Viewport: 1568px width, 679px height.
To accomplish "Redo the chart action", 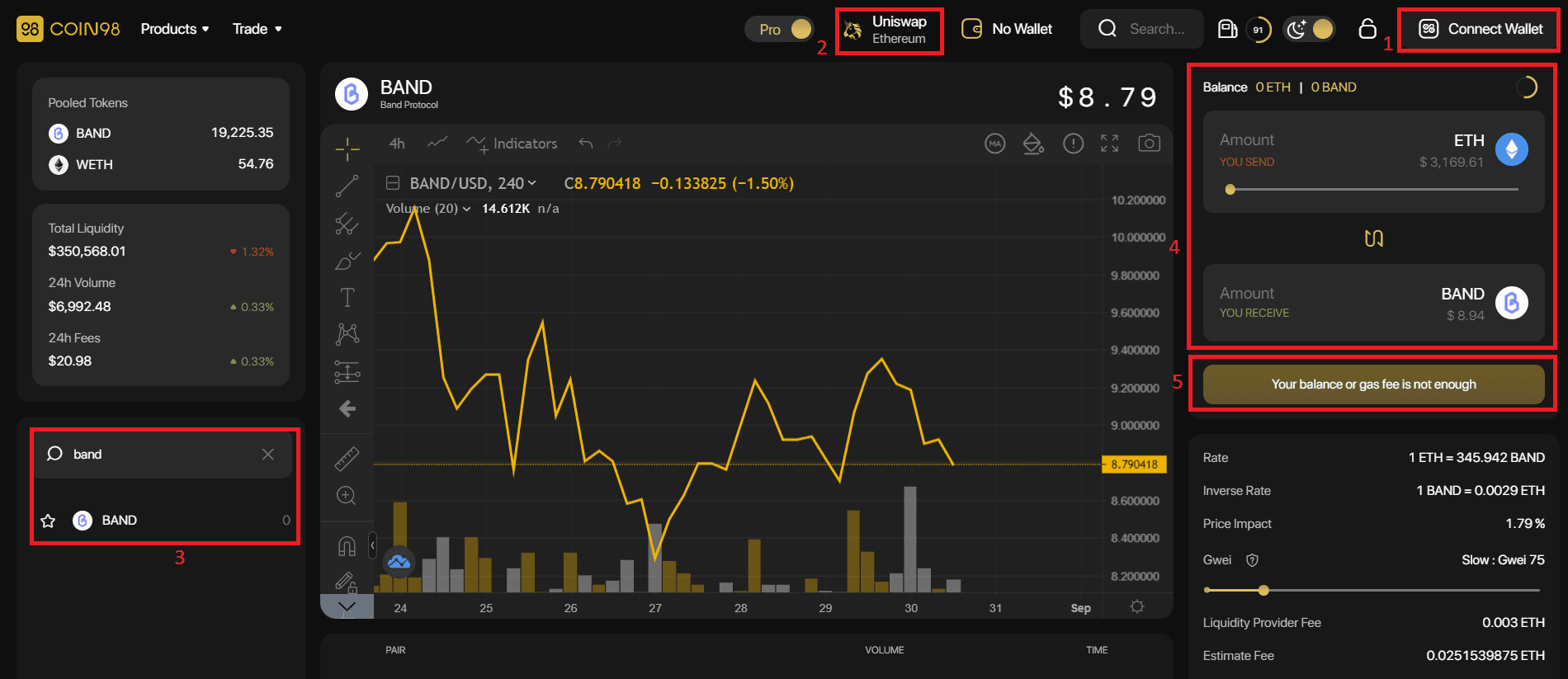I will [x=615, y=144].
